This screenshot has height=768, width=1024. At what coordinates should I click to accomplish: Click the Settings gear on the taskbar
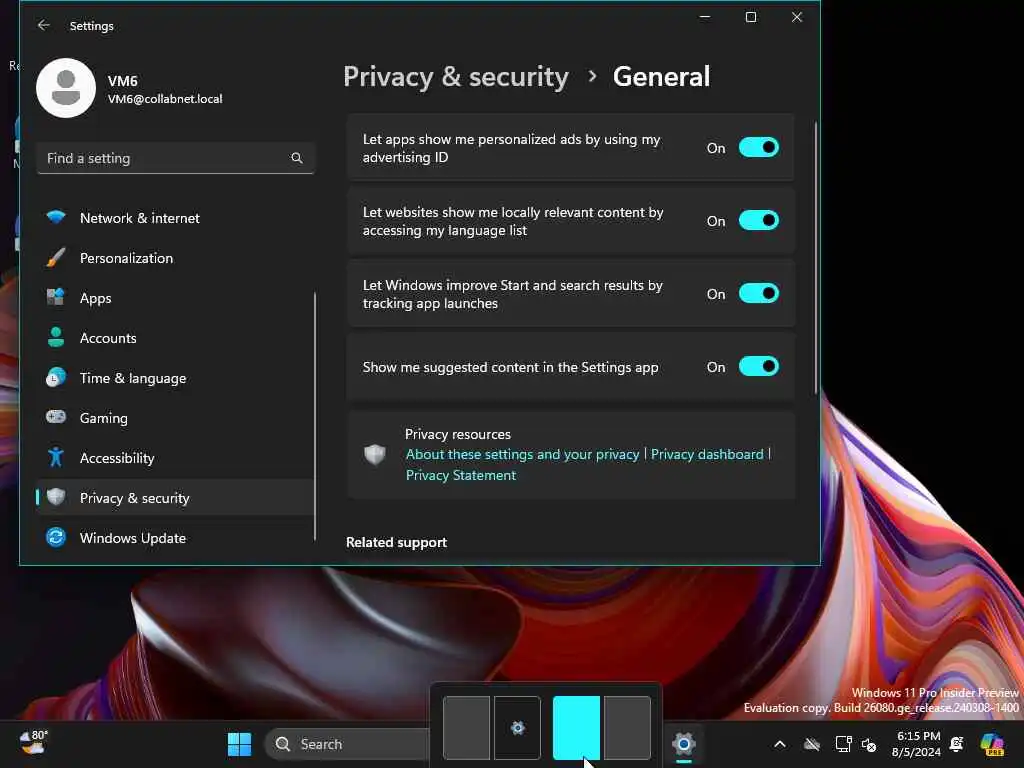[x=684, y=744]
